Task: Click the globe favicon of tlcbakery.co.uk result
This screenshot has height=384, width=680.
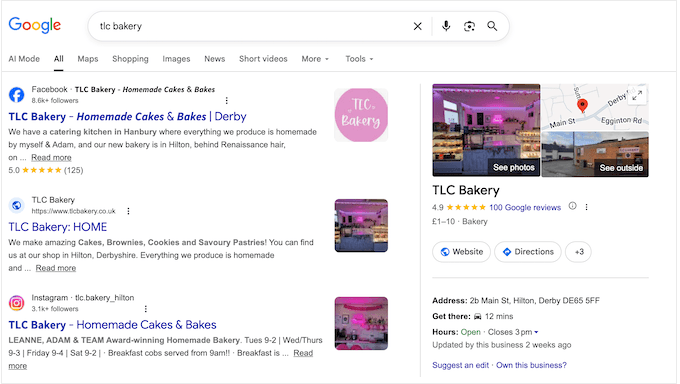Action: [16, 205]
